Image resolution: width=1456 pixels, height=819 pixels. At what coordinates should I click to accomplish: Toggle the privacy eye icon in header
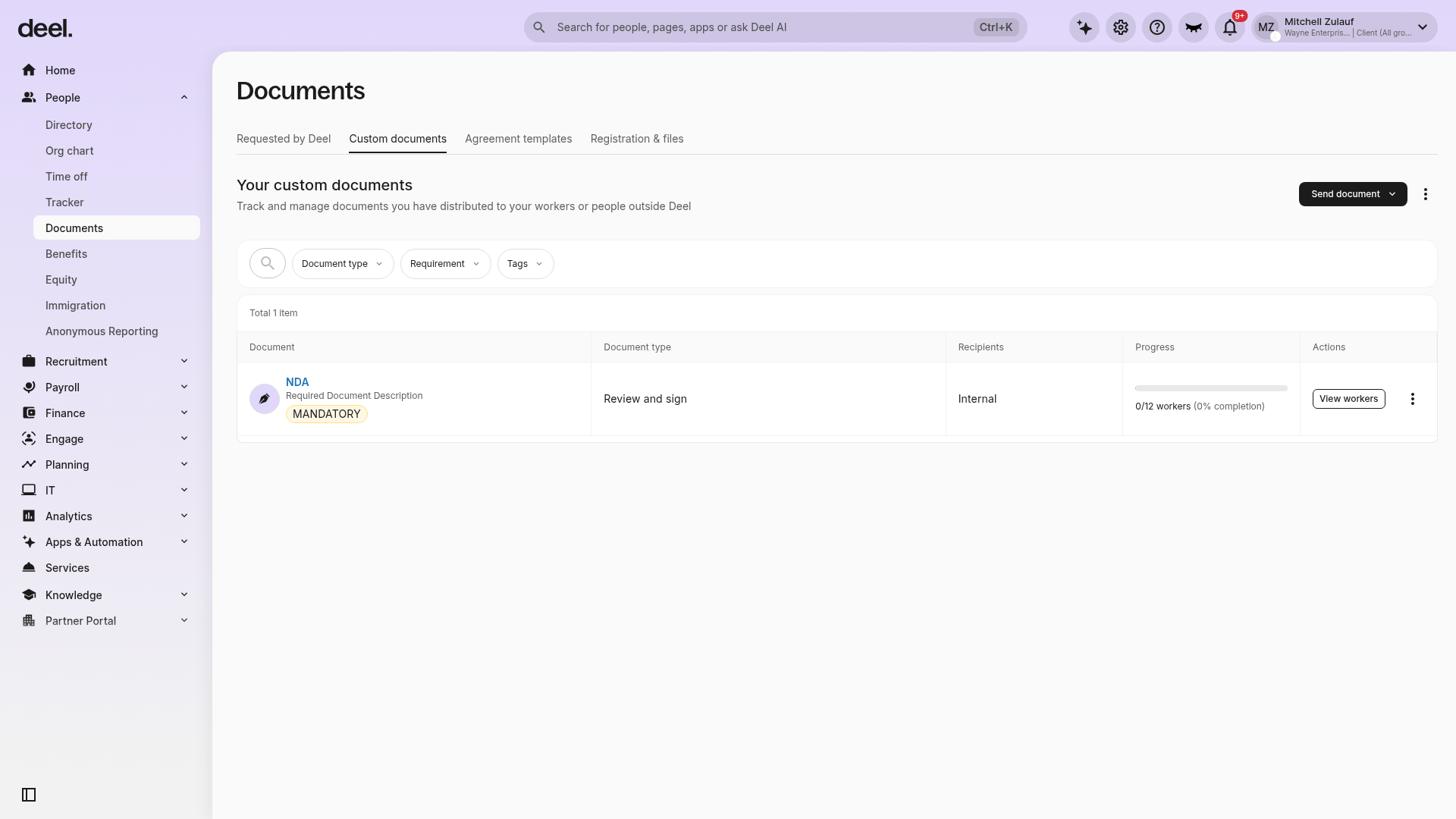click(1194, 27)
